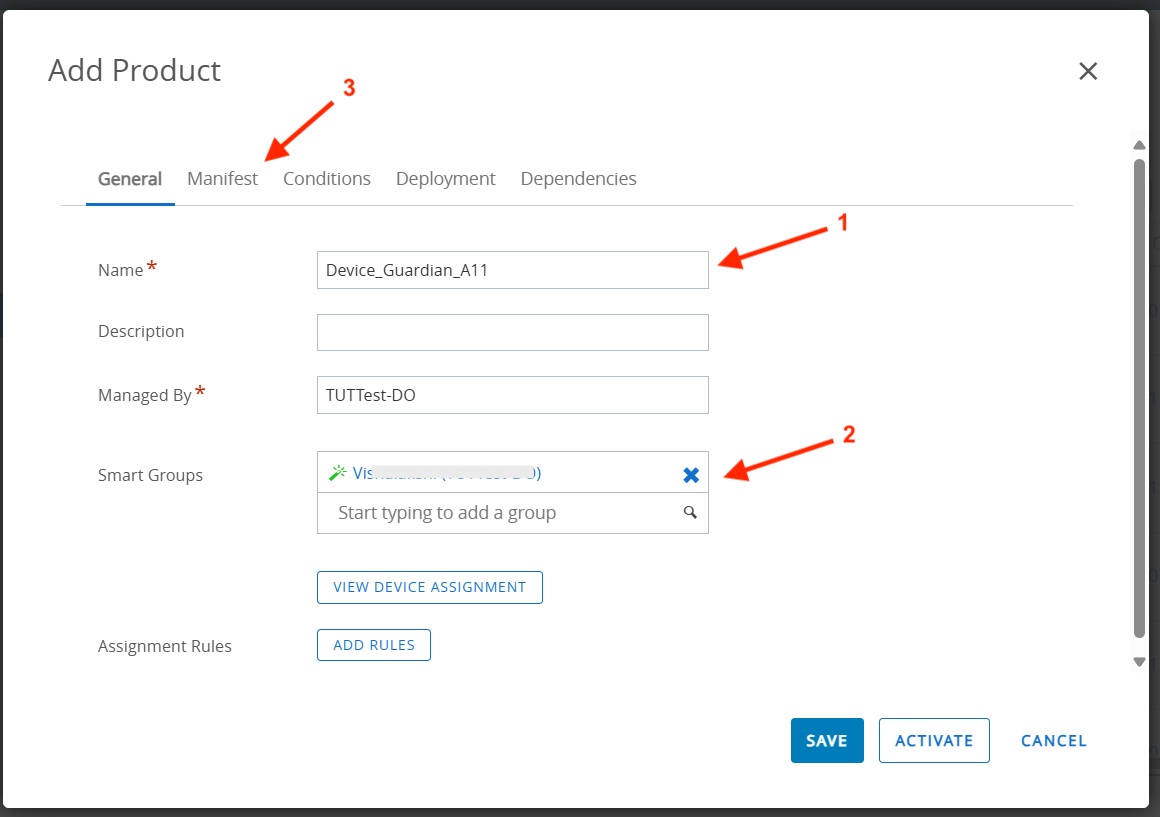Screen dimensions: 1160x817
Task: Select the General tab
Action: tap(130, 179)
